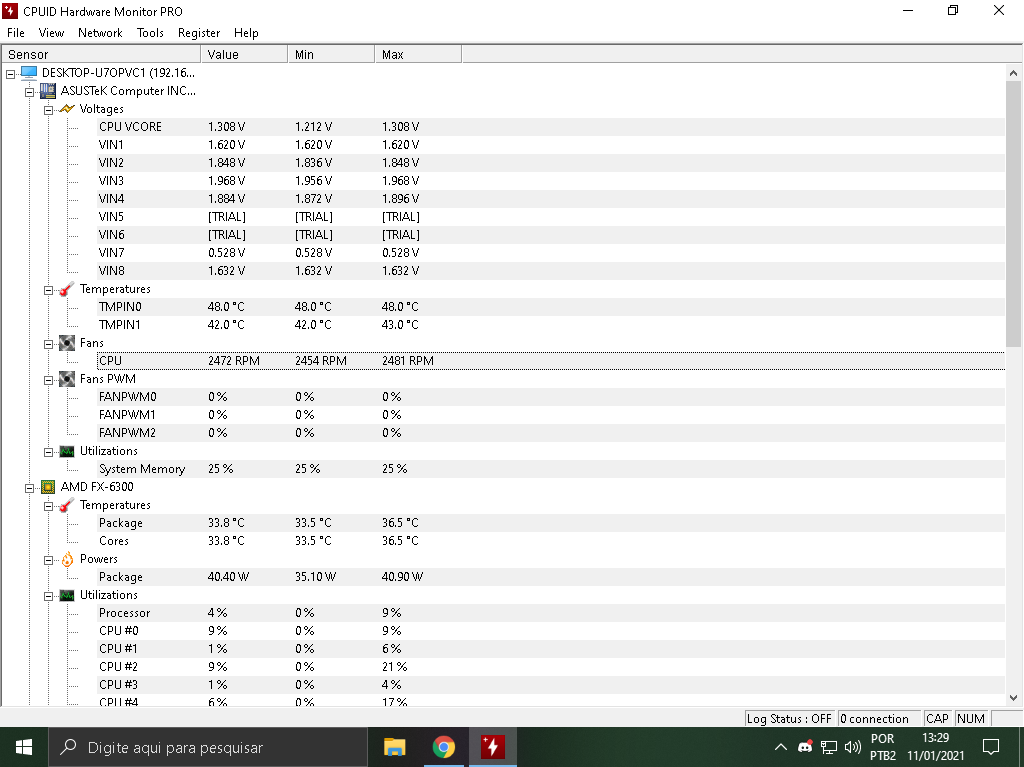The width and height of the screenshot is (1024, 767).
Task: Collapse the ASUSTeK Utilizations section
Action: tap(48, 452)
